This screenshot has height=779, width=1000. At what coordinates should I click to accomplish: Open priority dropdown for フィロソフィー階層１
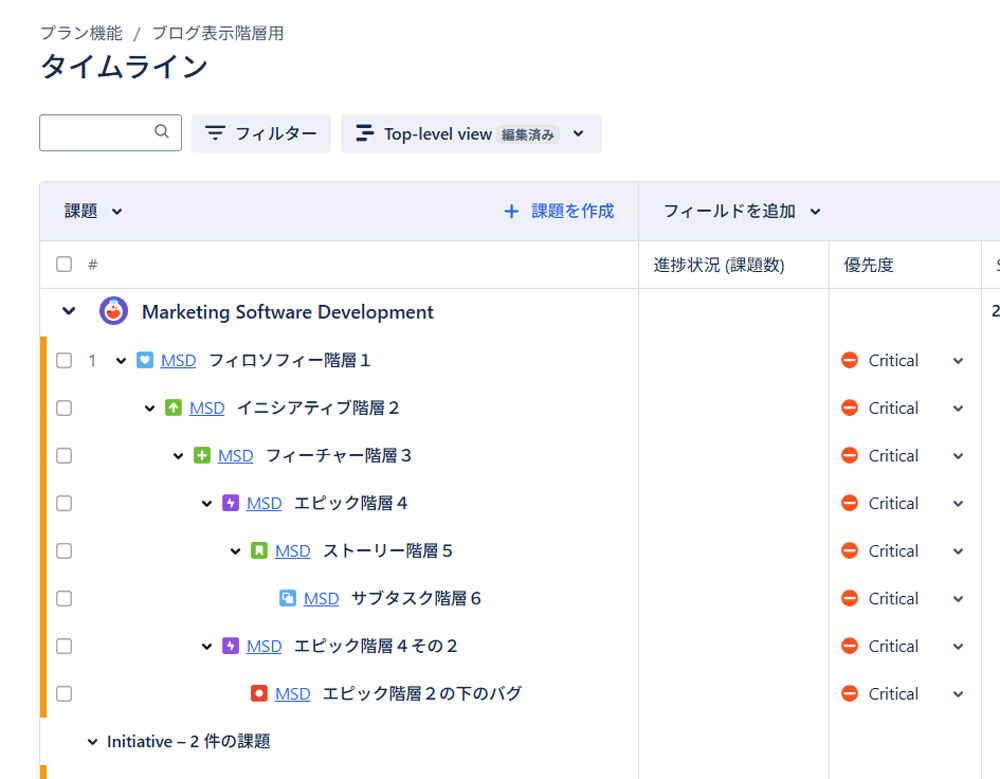958,361
